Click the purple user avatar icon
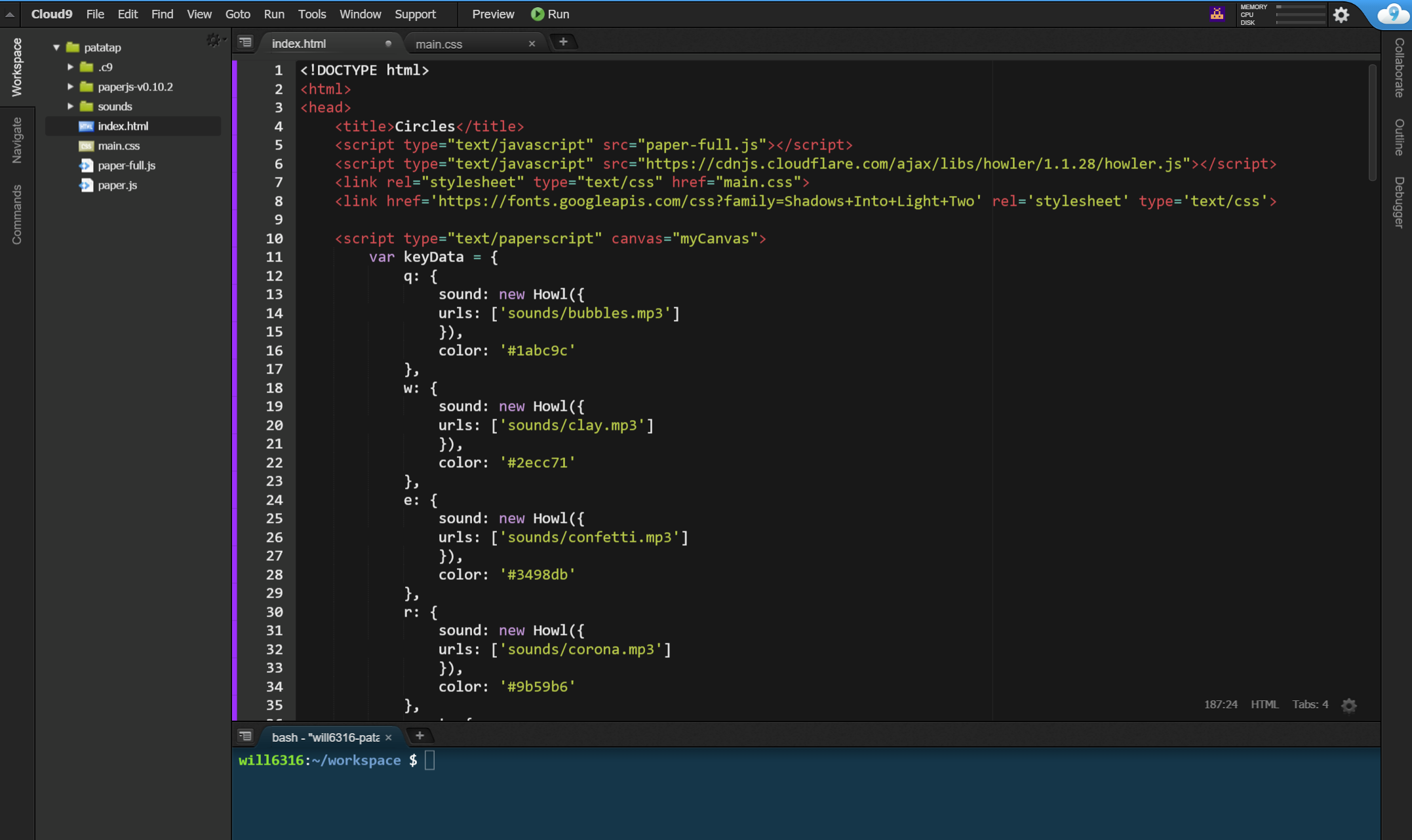The height and width of the screenshot is (840, 1412). click(x=1217, y=14)
